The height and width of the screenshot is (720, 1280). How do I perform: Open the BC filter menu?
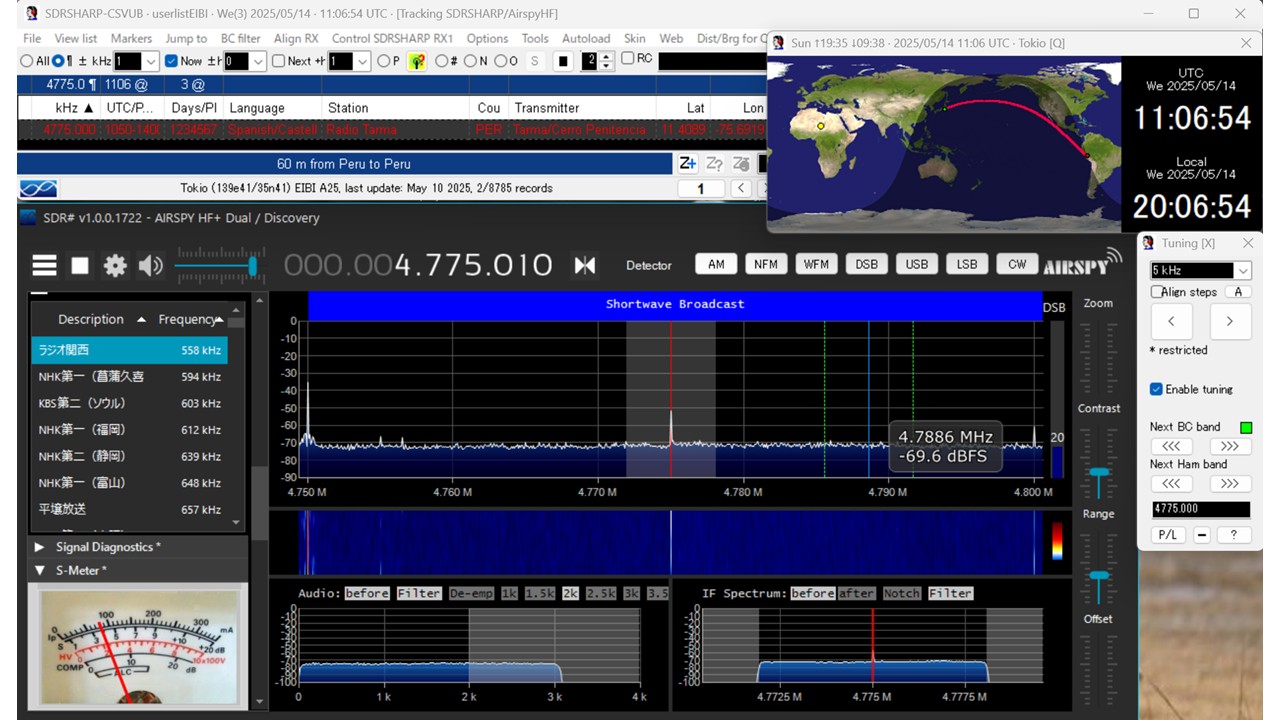pos(240,38)
